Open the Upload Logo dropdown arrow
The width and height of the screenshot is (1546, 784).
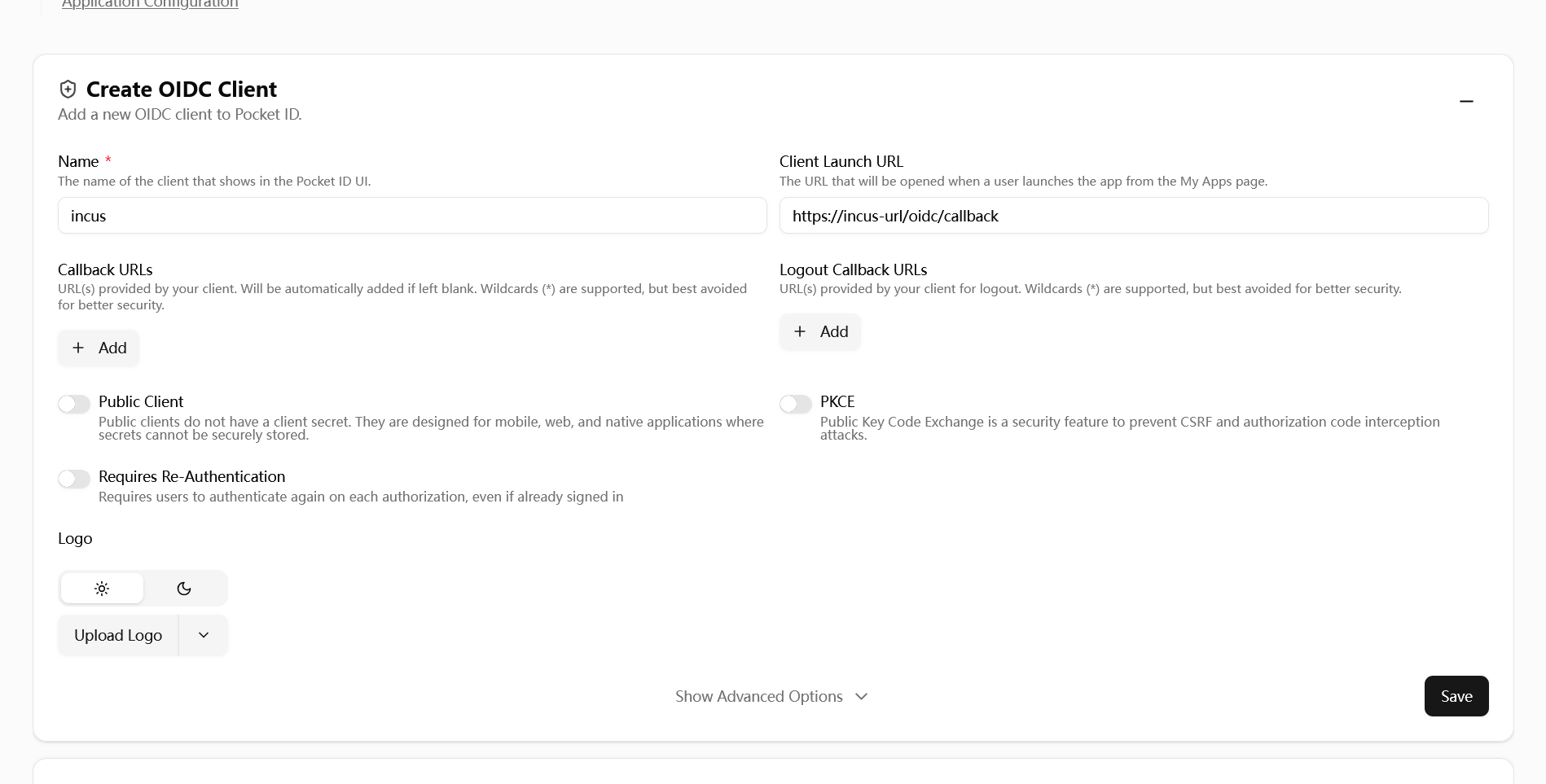[204, 636]
